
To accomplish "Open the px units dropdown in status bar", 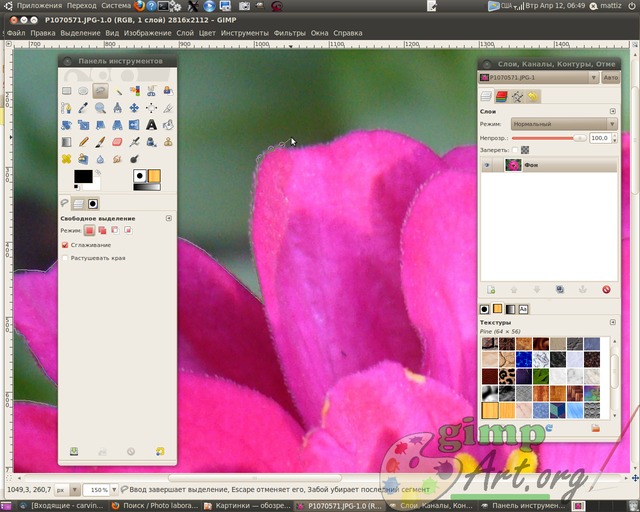I will click(67, 490).
